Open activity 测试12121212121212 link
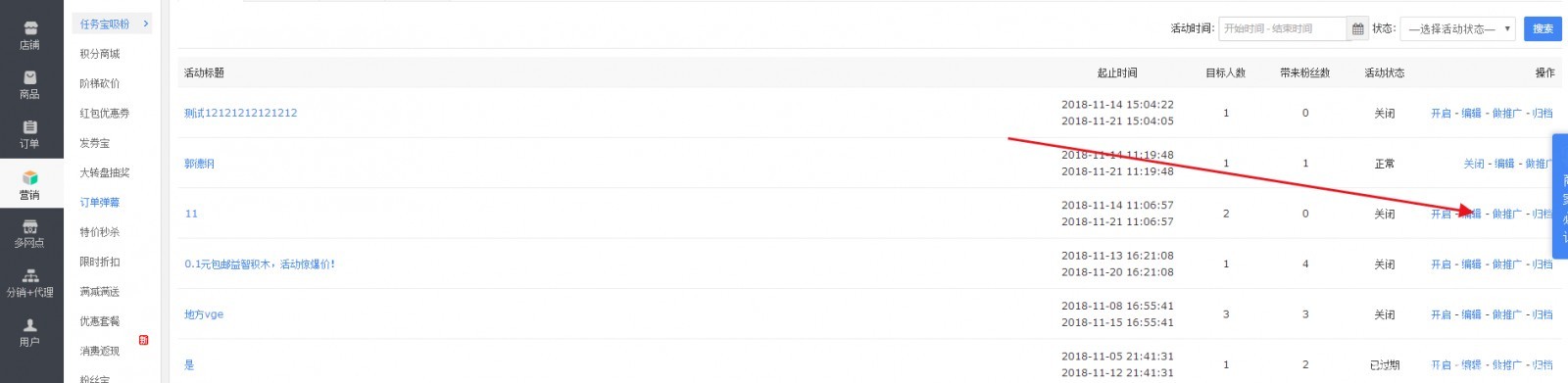 [241, 114]
